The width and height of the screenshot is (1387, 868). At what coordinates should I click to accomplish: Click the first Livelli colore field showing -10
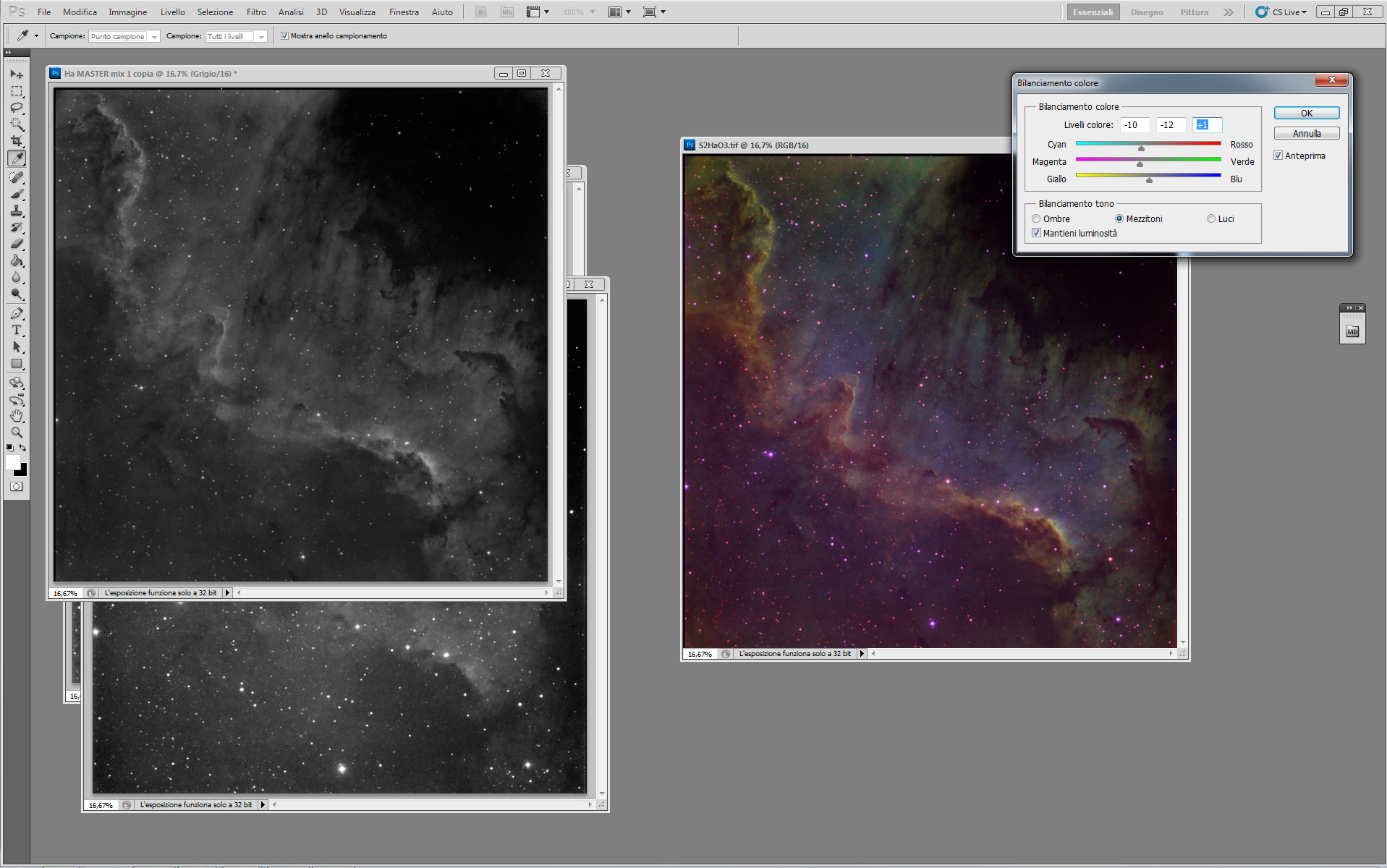[x=1134, y=125]
